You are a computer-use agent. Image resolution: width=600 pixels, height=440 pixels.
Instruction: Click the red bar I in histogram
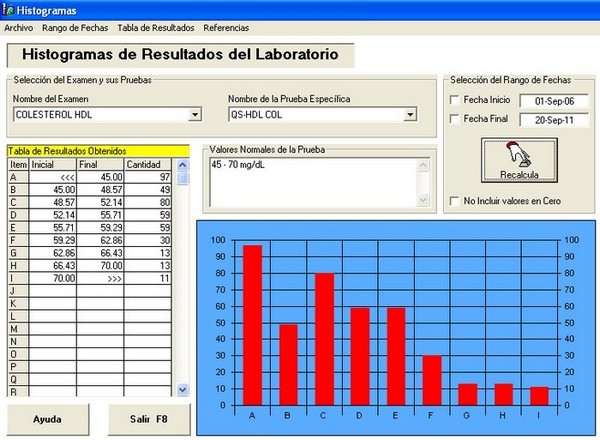click(x=540, y=396)
